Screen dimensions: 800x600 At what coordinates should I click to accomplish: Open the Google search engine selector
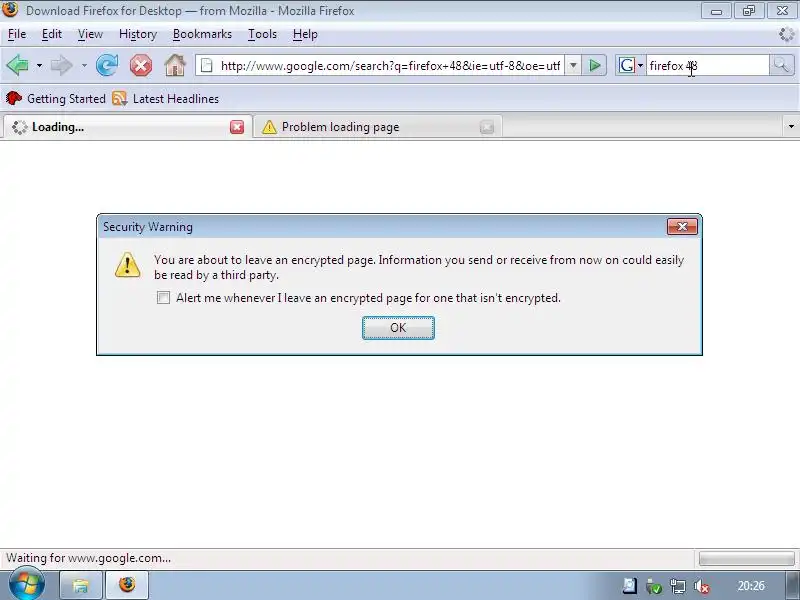pos(630,65)
